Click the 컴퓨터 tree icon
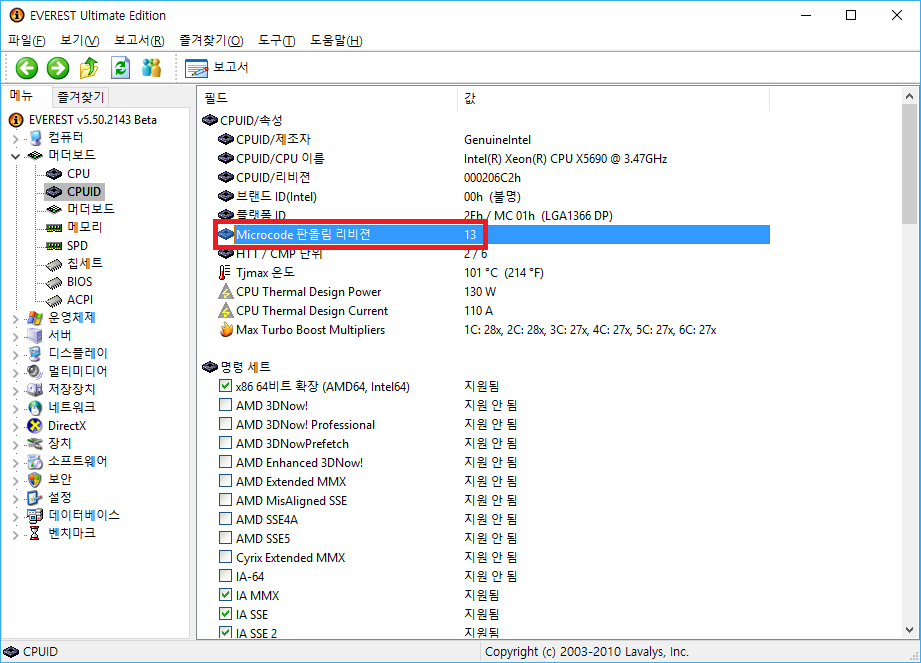The width and height of the screenshot is (921, 663). pyautogui.click(x=35, y=138)
